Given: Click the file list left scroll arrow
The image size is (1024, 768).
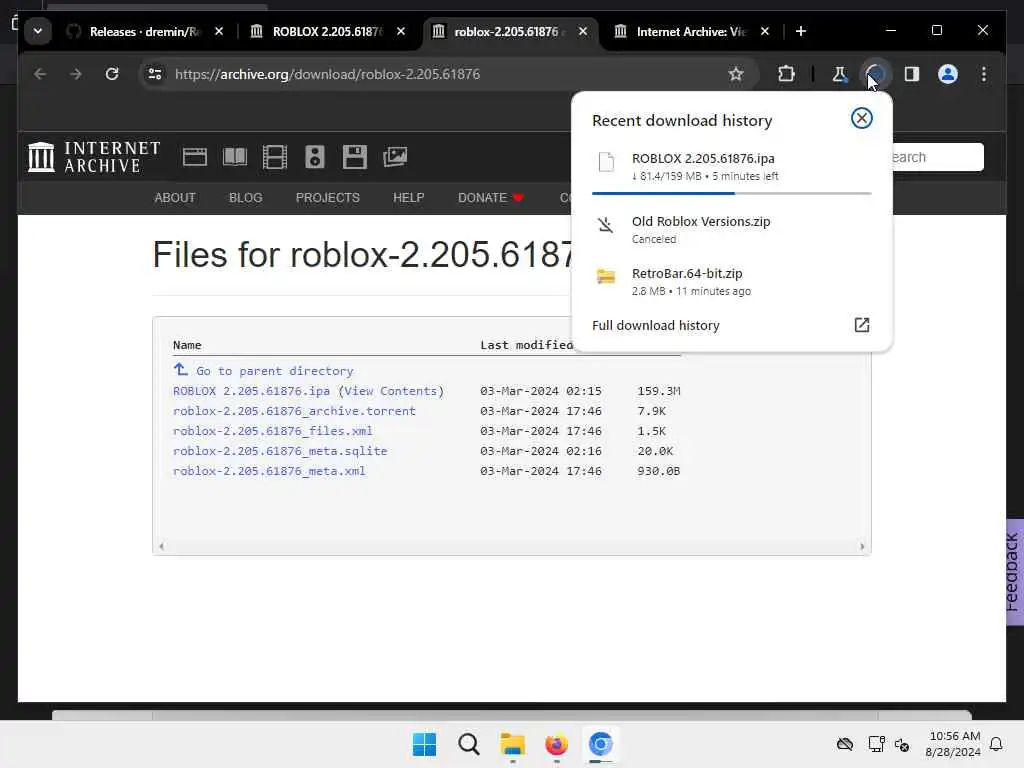Looking at the screenshot, I should 161,547.
